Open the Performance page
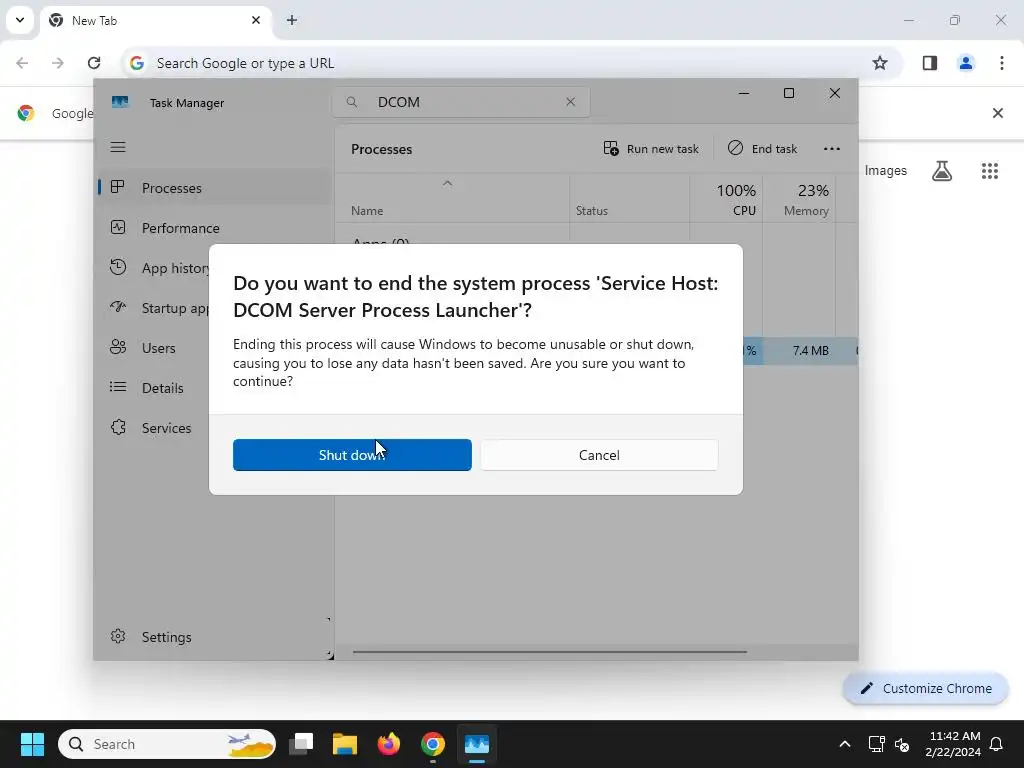This screenshot has height=768, width=1024. pos(214,228)
